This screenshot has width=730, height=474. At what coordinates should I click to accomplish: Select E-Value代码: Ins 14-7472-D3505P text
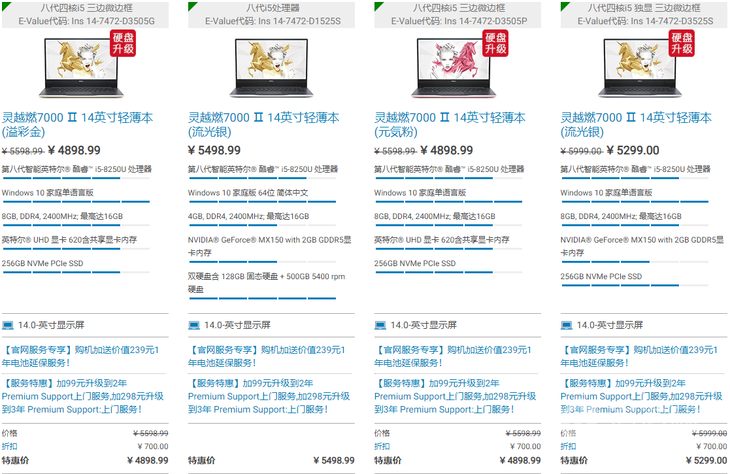(x=459, y=21)
